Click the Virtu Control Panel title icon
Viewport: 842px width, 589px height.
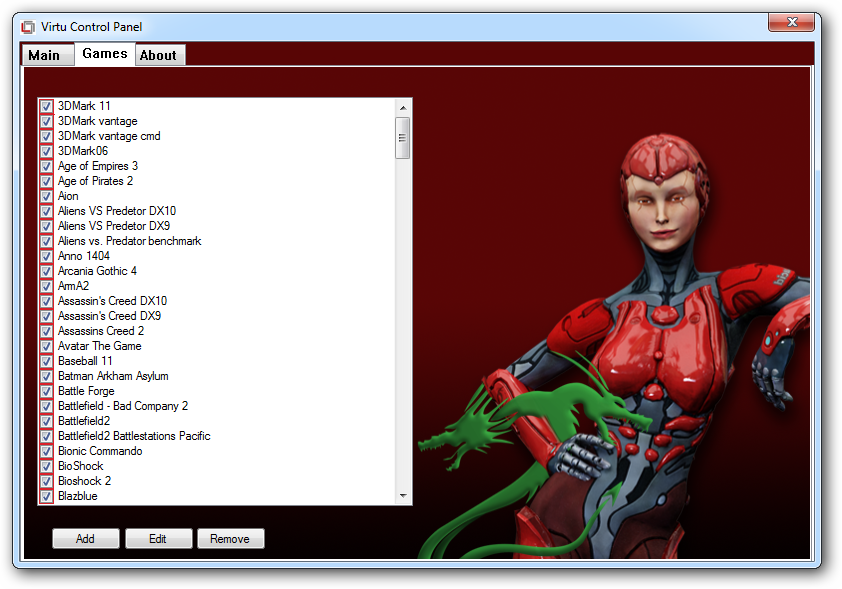click(x=28, y=27)
